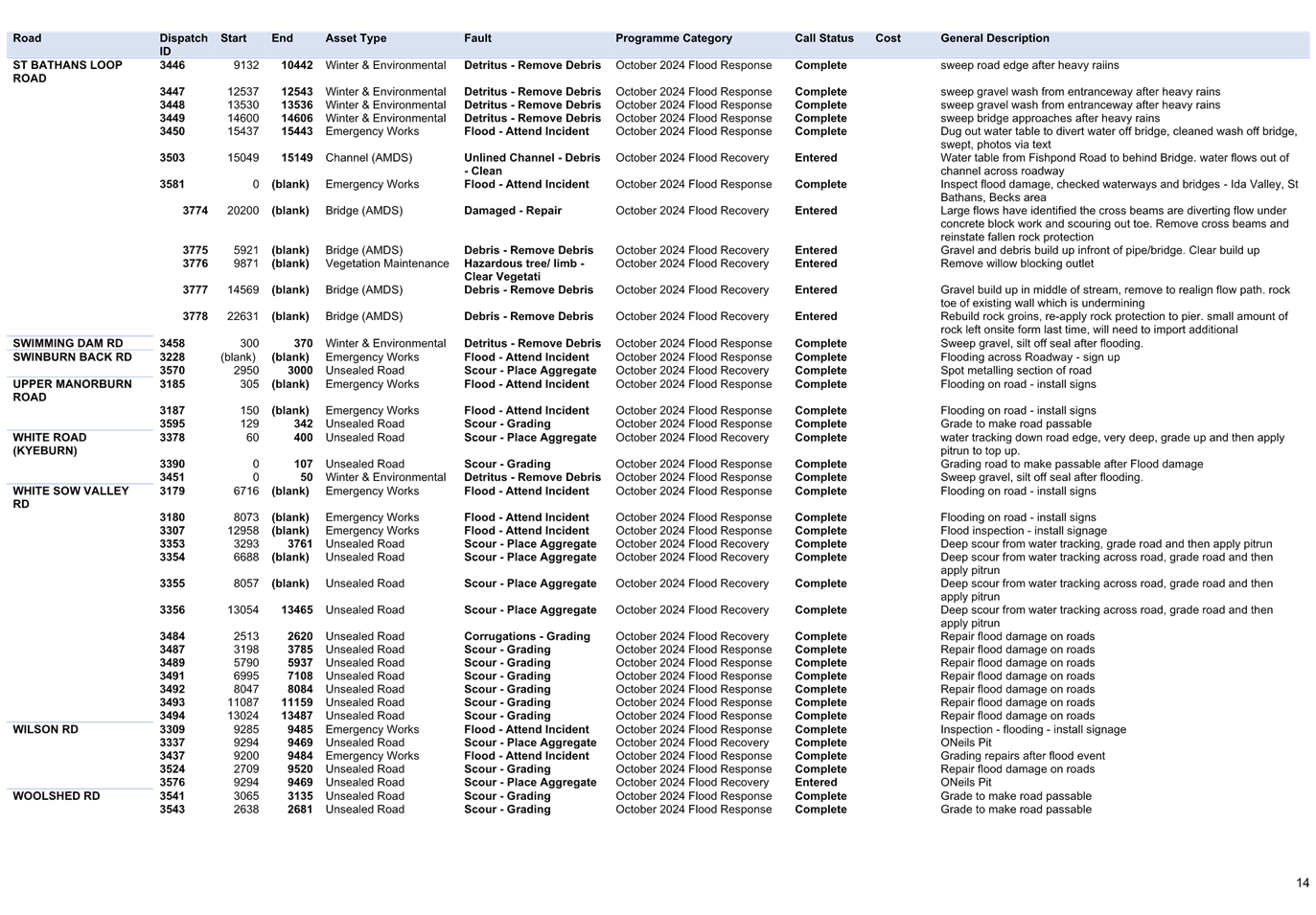This screenshot has width=1316, height=915.
Task: Select the SWIMMING DAM RD label
Action: [67, 342]
